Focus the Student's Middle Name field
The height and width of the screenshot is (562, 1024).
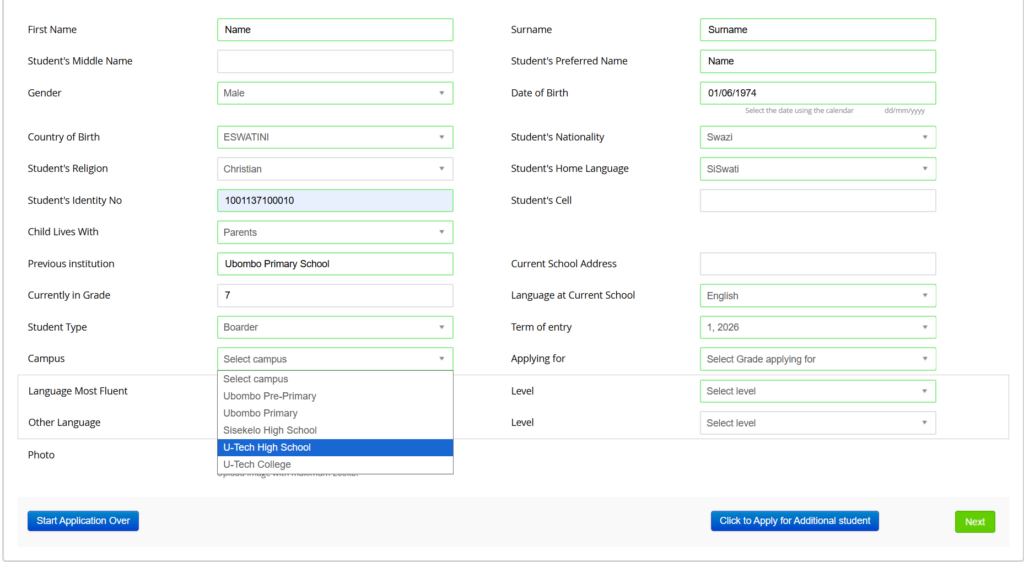point(335,61)
